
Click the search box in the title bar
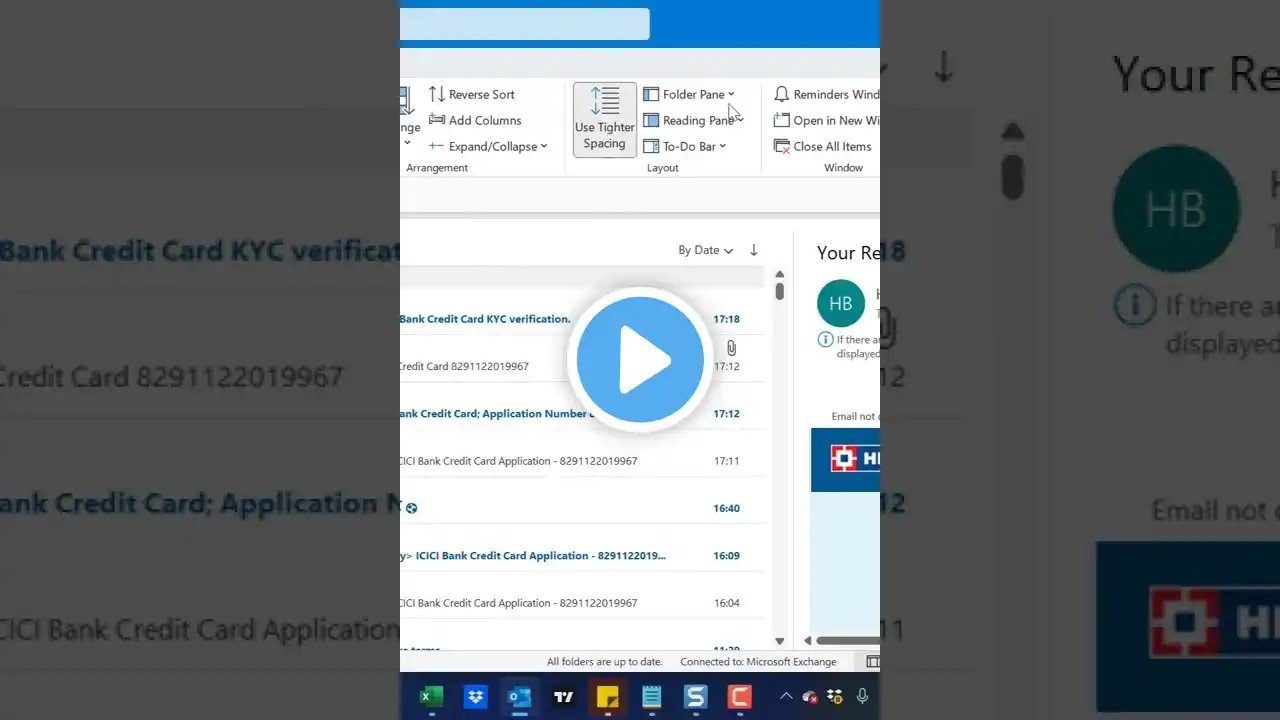pyautogui.click(x=525, y=24)
